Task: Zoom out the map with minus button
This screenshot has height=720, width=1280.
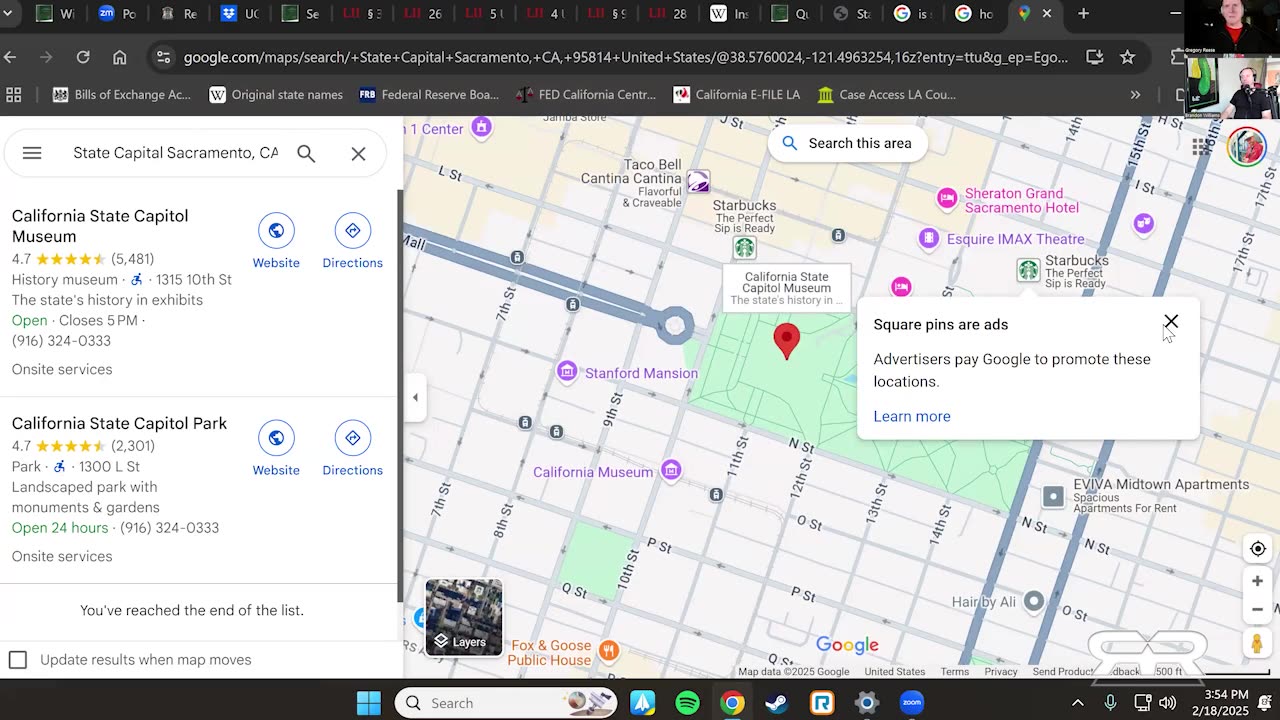Action: [x=1258, y=609]
